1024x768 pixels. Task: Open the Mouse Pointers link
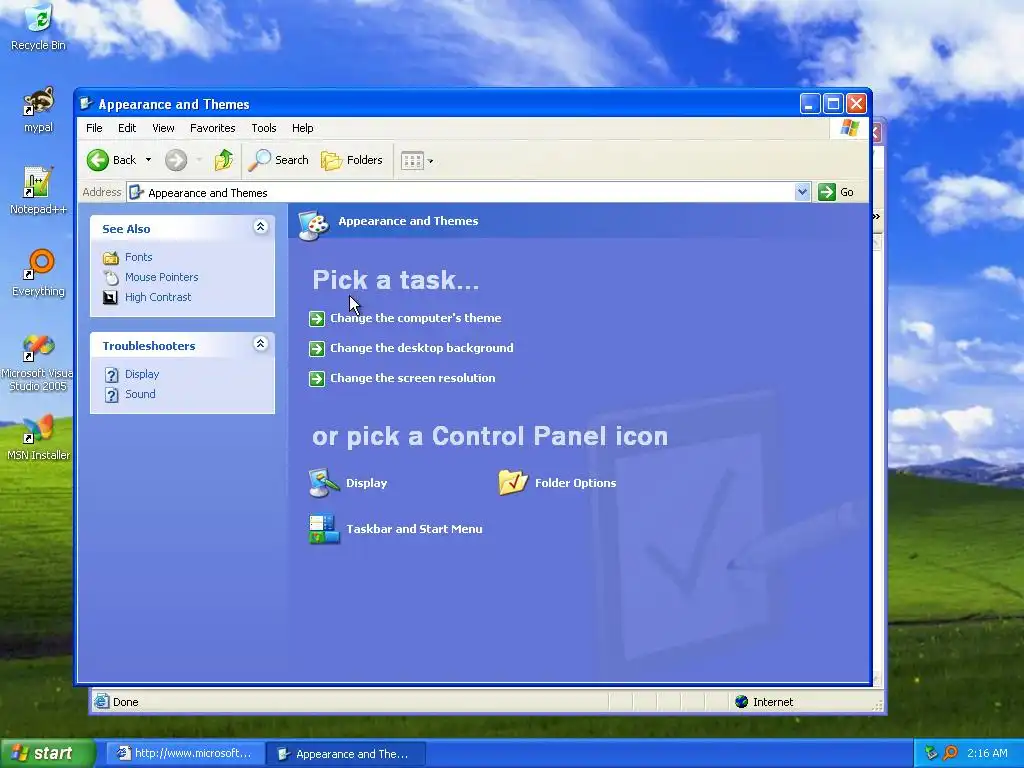[x=161, y=277]
